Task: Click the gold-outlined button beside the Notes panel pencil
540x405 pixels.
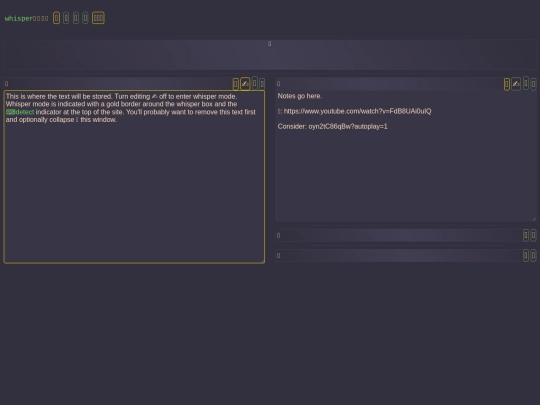Action: pos(507,84)
